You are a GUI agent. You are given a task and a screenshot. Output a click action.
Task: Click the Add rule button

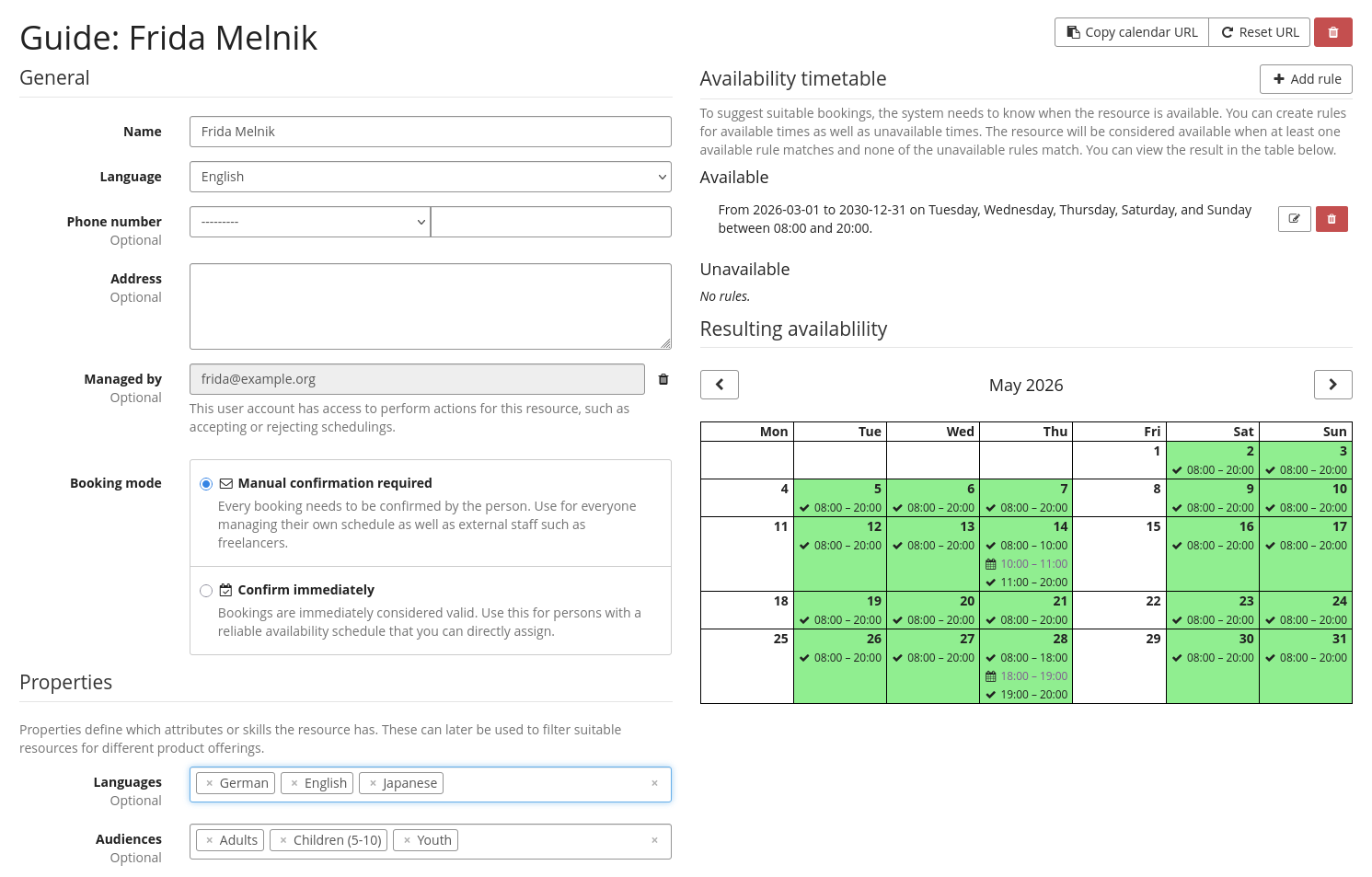[x=1306, y=79]
